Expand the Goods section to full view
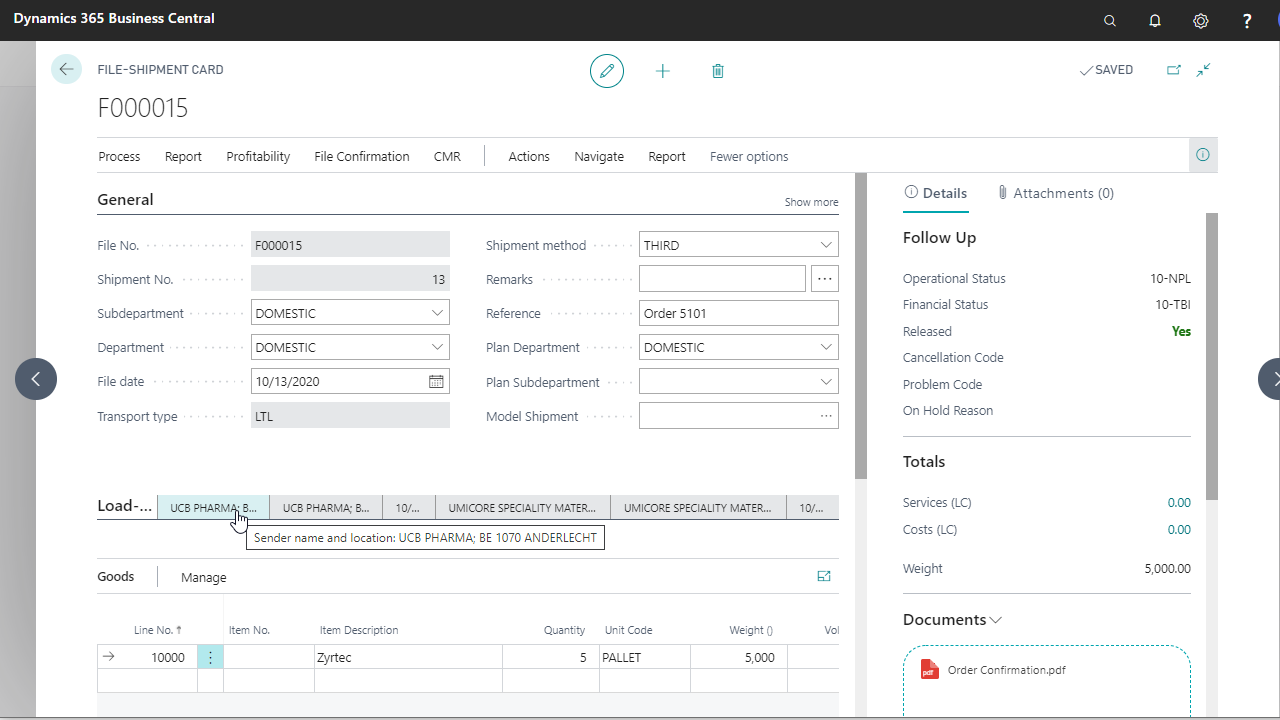Image resolution: width=1280 pixels, height=720 pixels. click(x=824, y=576)
